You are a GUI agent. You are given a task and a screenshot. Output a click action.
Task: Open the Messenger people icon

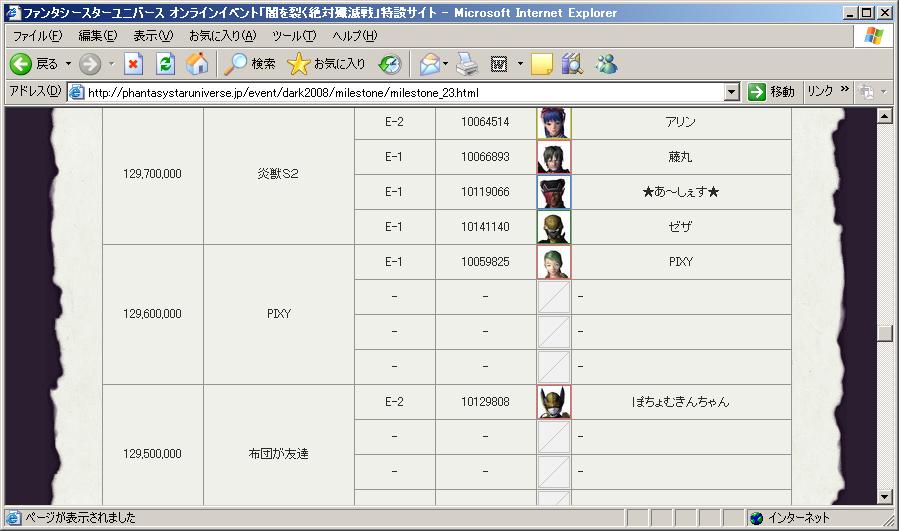pos(606,64)
